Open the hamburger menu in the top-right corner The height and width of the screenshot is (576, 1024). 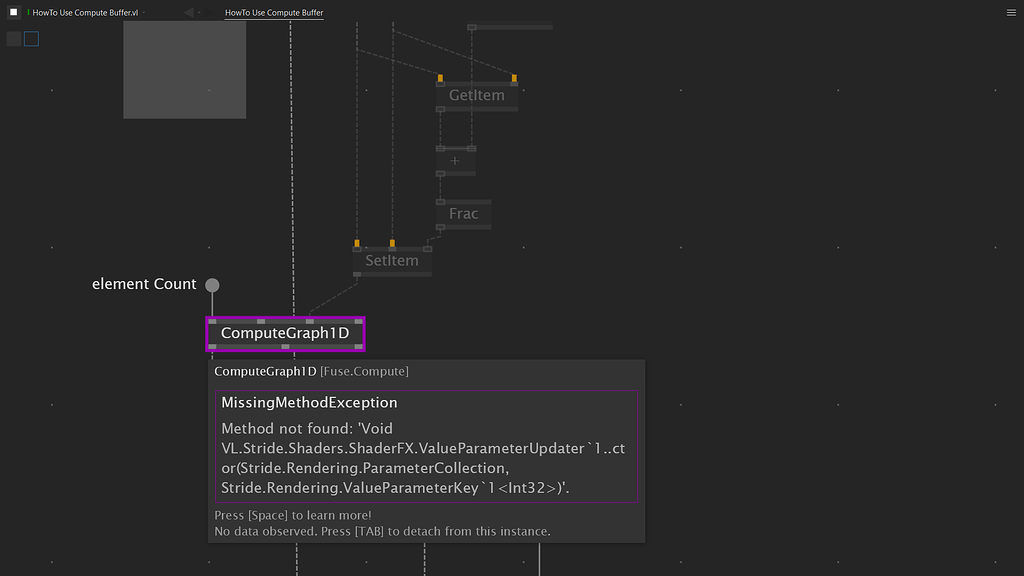[x=1011, y=12]
